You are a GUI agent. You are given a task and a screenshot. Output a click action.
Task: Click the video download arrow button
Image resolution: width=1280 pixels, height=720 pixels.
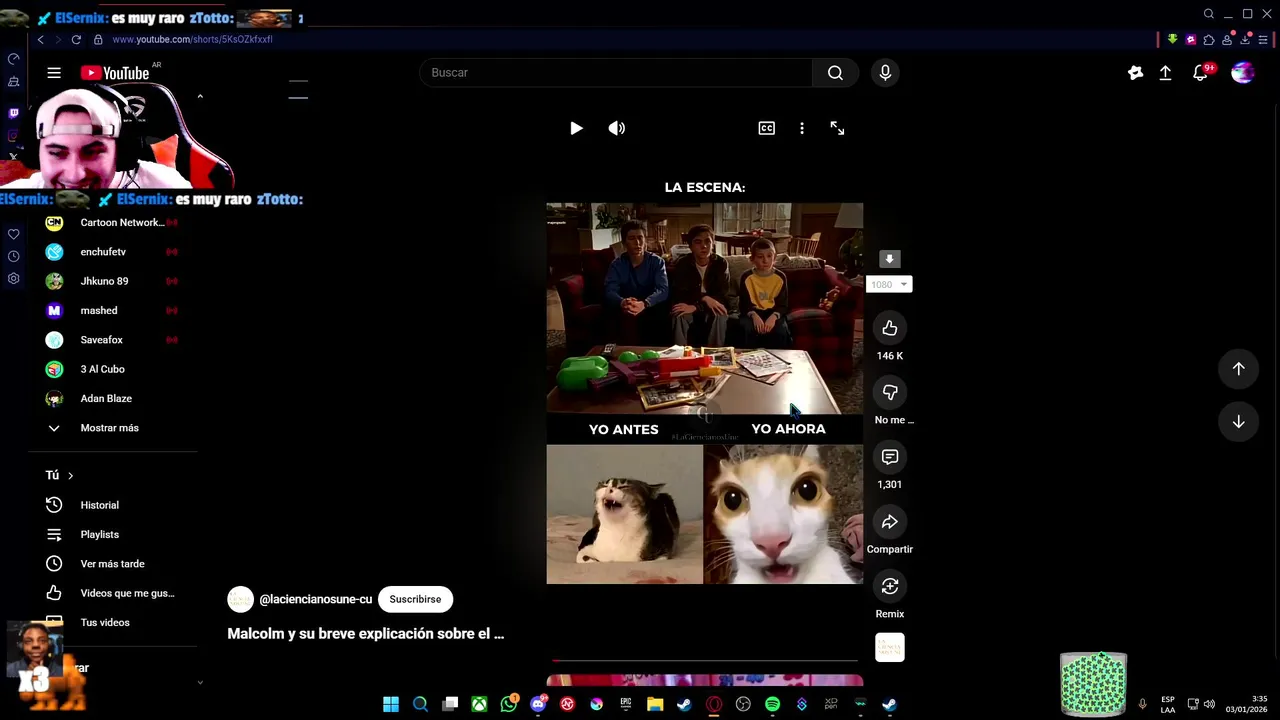coord(890,259)
